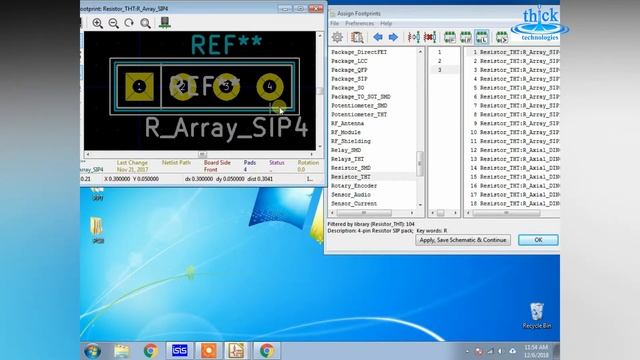Open the KiCad taskbar icon
The height and width of the screenshot is (360, 640).
pos(236,351)
